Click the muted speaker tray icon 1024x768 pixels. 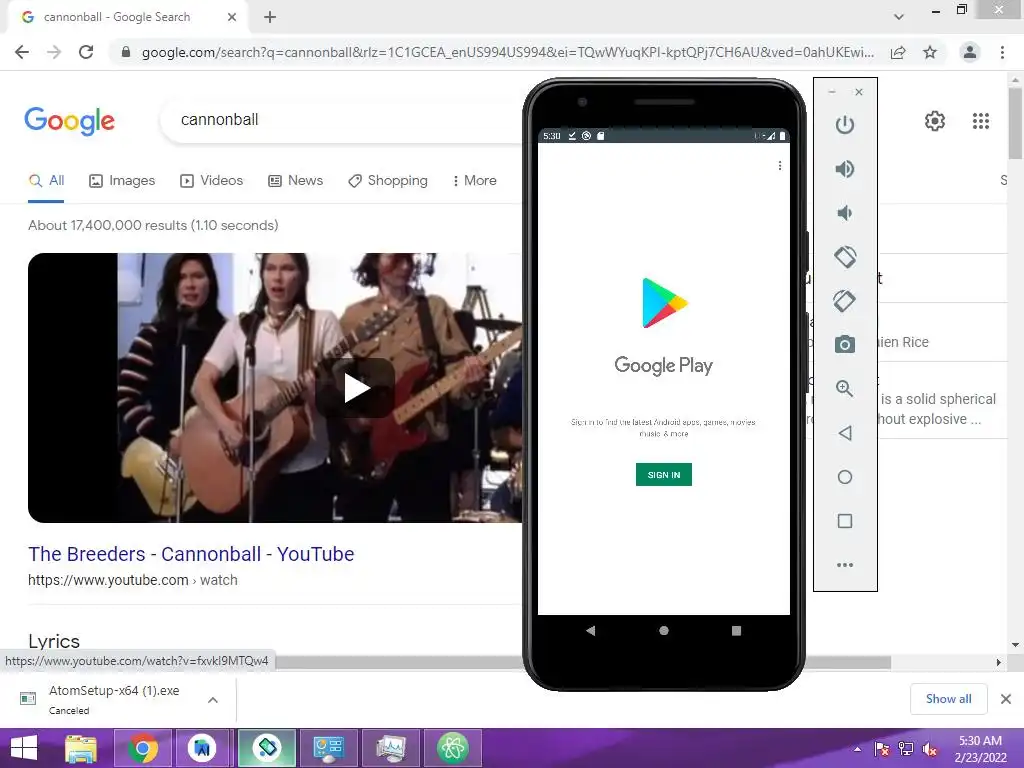(929, 749)
